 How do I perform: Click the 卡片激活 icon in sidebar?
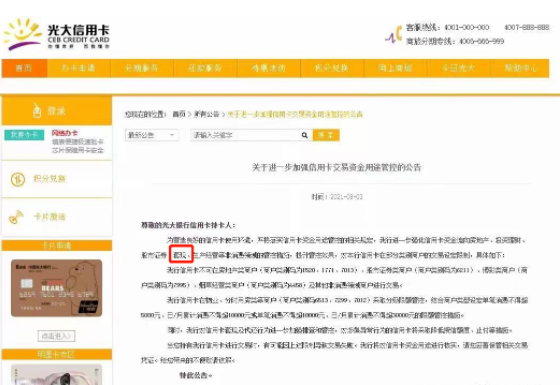coord(16,217)
